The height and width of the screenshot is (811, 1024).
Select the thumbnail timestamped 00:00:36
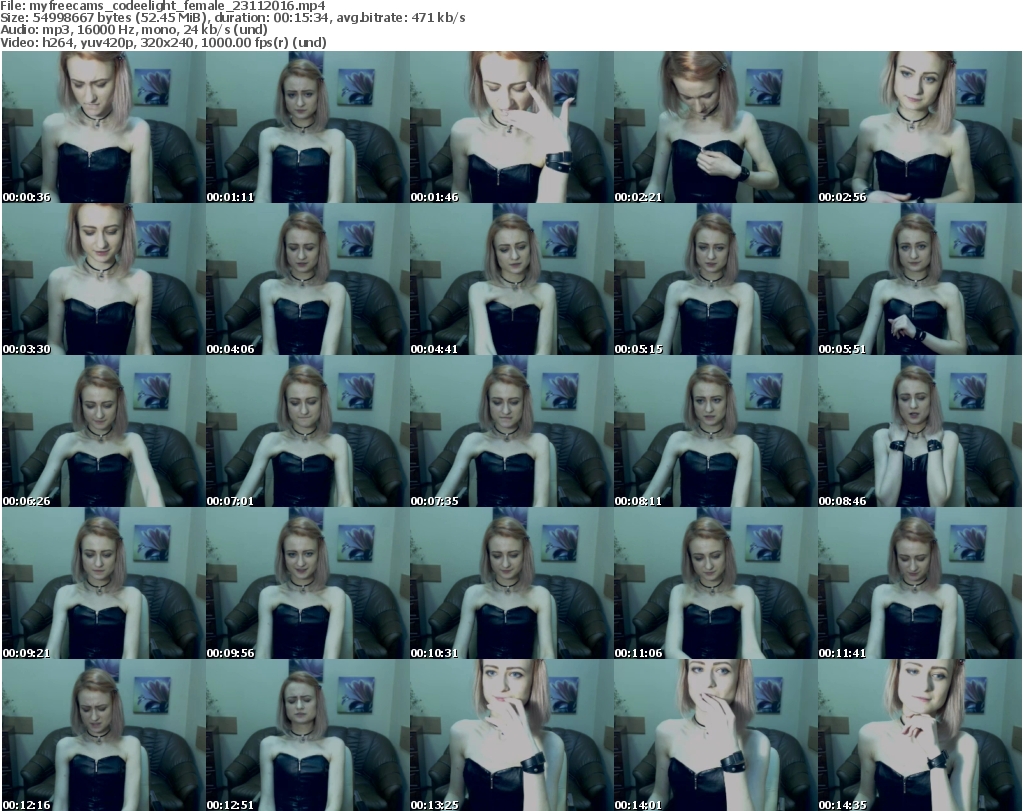point(104,127)
